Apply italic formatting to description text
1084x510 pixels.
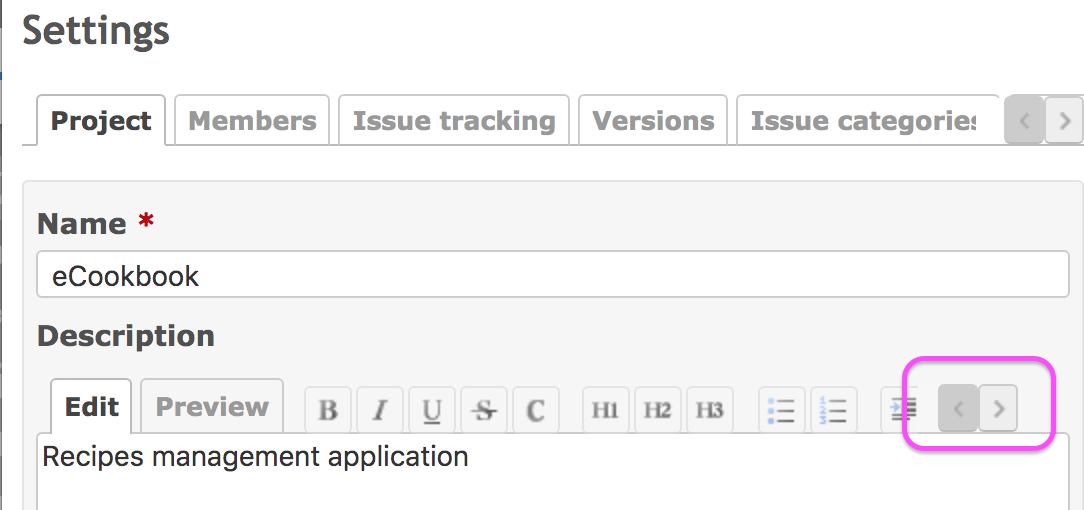(380, 410)
